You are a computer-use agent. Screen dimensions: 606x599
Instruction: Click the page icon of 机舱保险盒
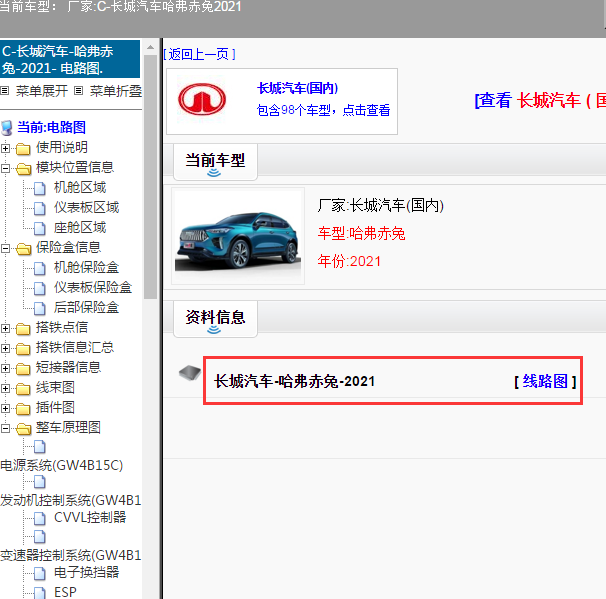(40, 268)
